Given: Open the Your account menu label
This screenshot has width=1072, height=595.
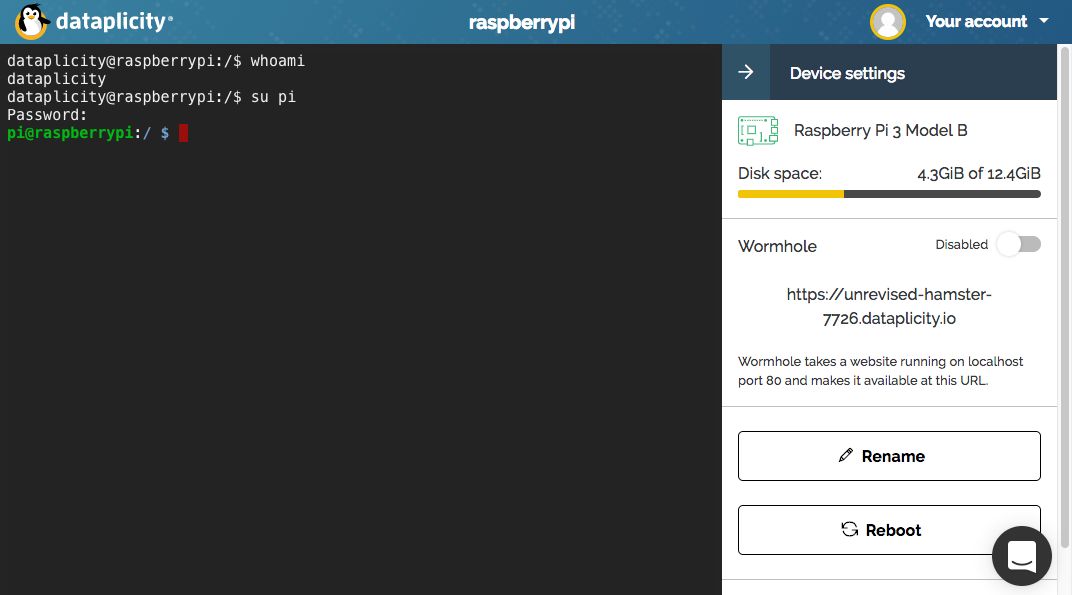Looking at the screenshot, I should point(976,21).
